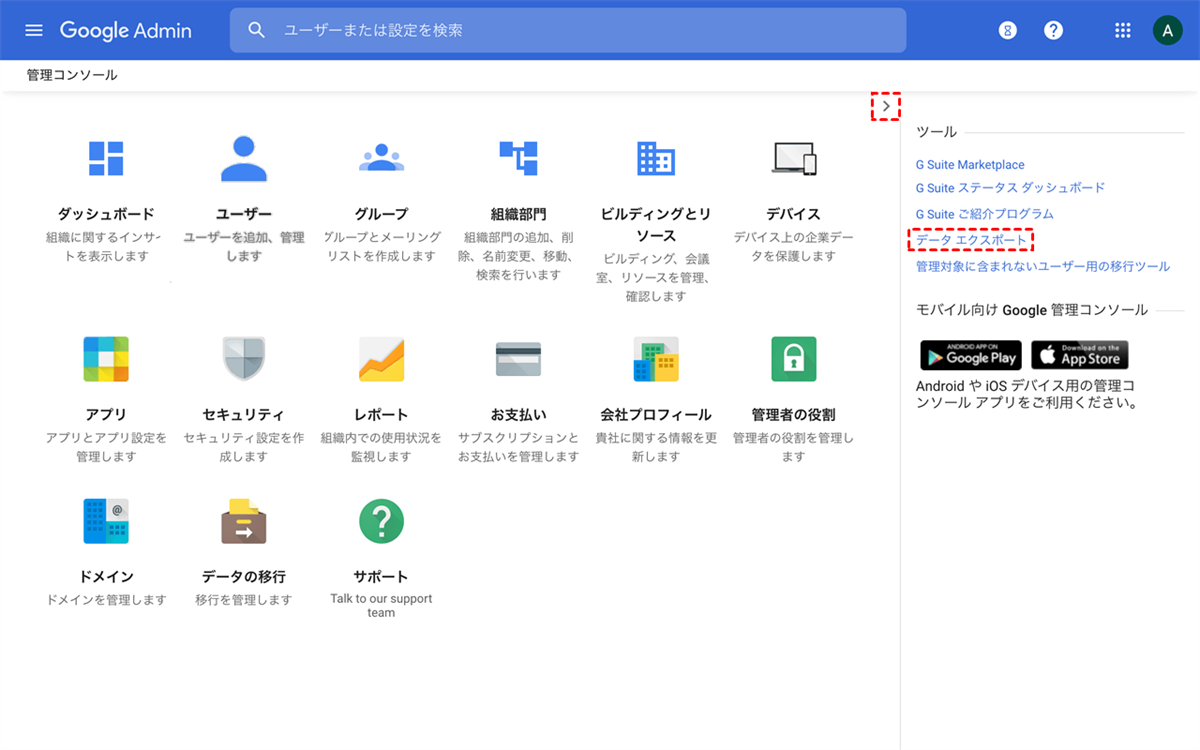The image size is (1200, 750).
Task: Open the ビルディングとリソース icon
Action: pyautogui.click(x=656, y=158)
